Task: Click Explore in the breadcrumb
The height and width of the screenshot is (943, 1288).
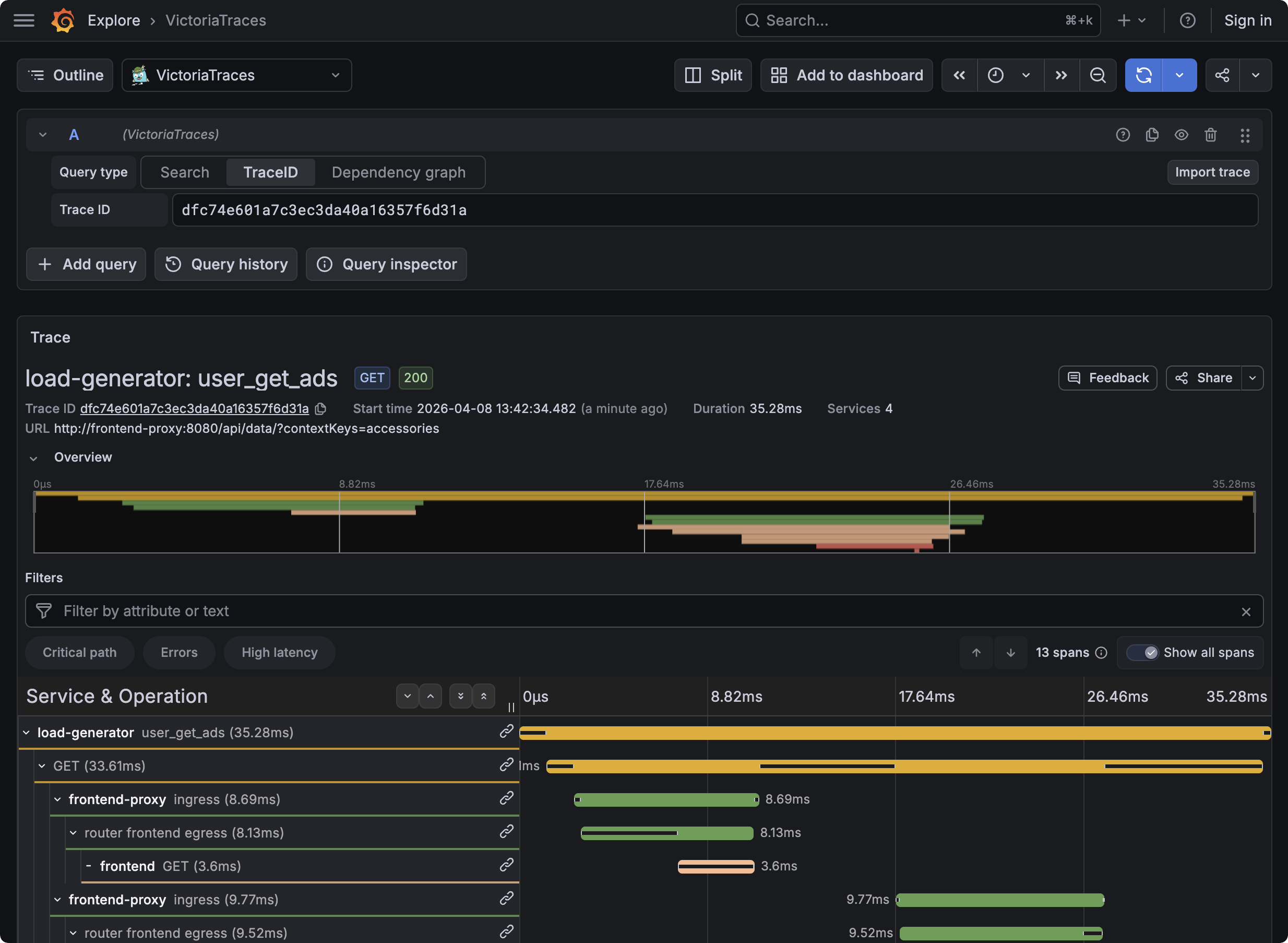Action: click(114, 20)
